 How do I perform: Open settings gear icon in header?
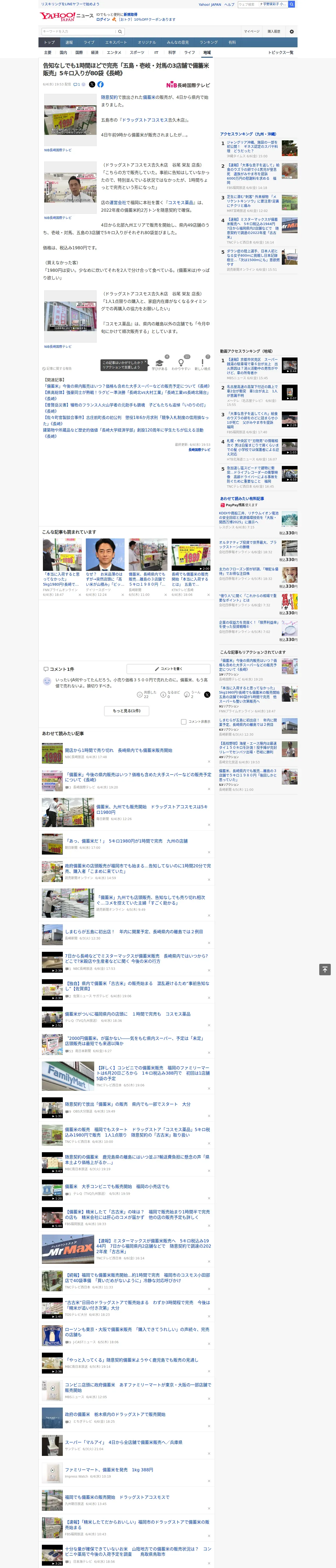[x=292, y=32]
